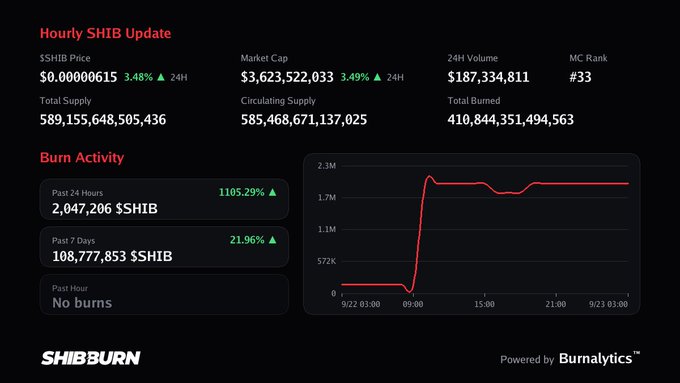Click the Past Hour label

[x=70, y=288]
